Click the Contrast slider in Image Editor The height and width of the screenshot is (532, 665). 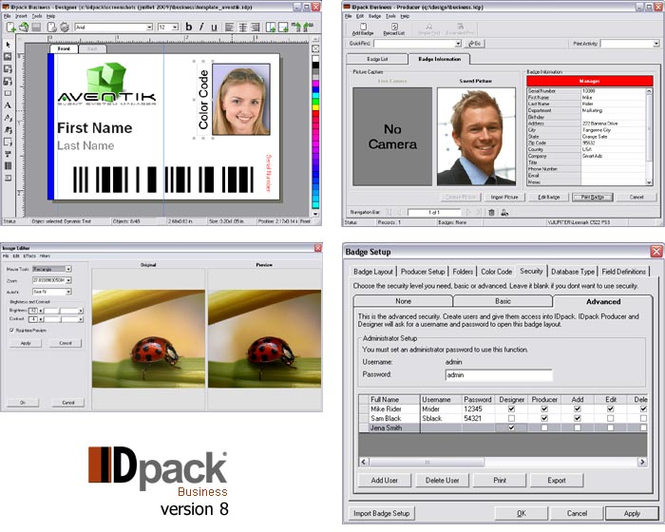(61, 319)
